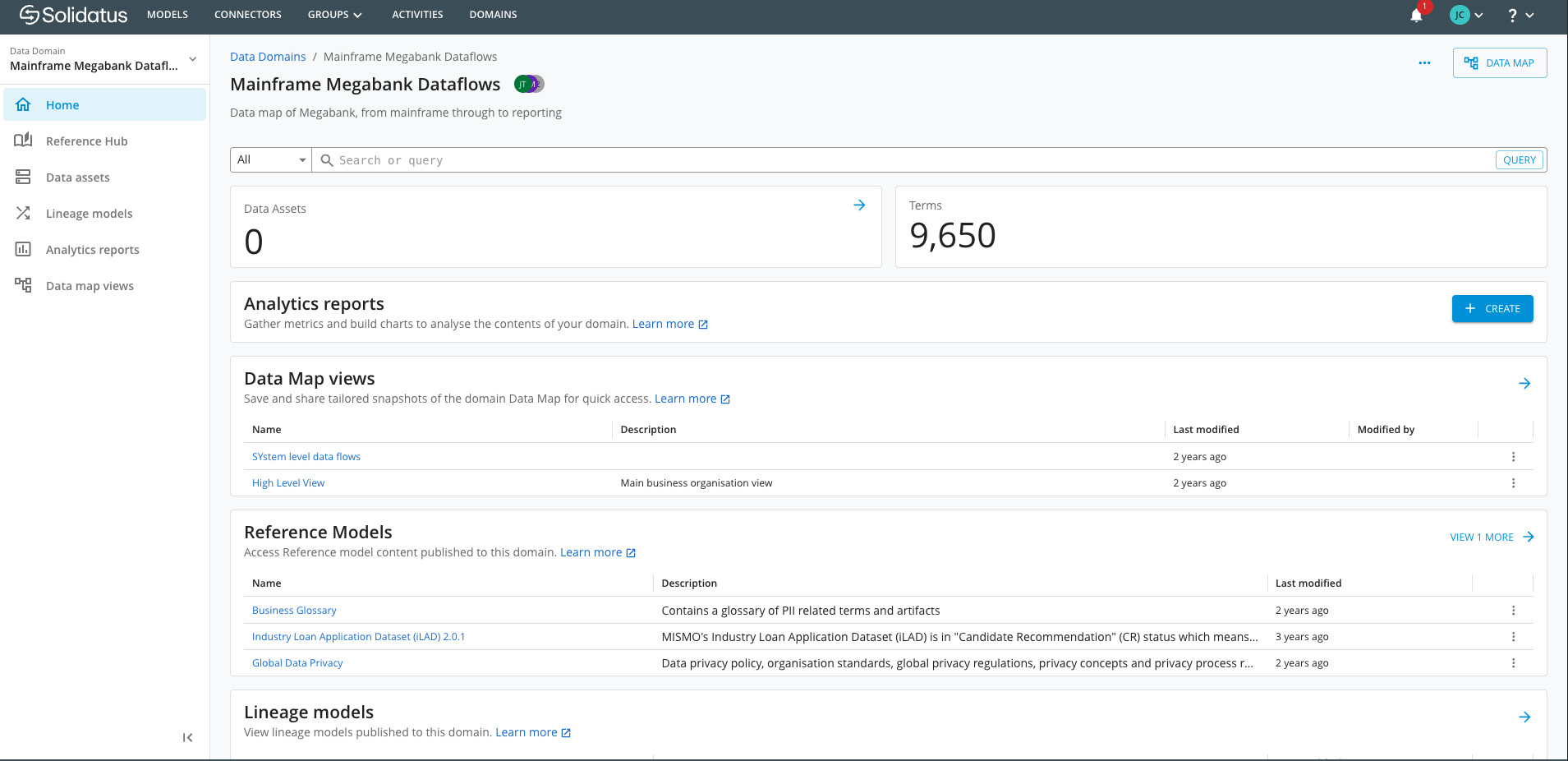Follow Learn more under Analytics reports
This screenshot has width=1568, height=761.
(x=663, y=324)
